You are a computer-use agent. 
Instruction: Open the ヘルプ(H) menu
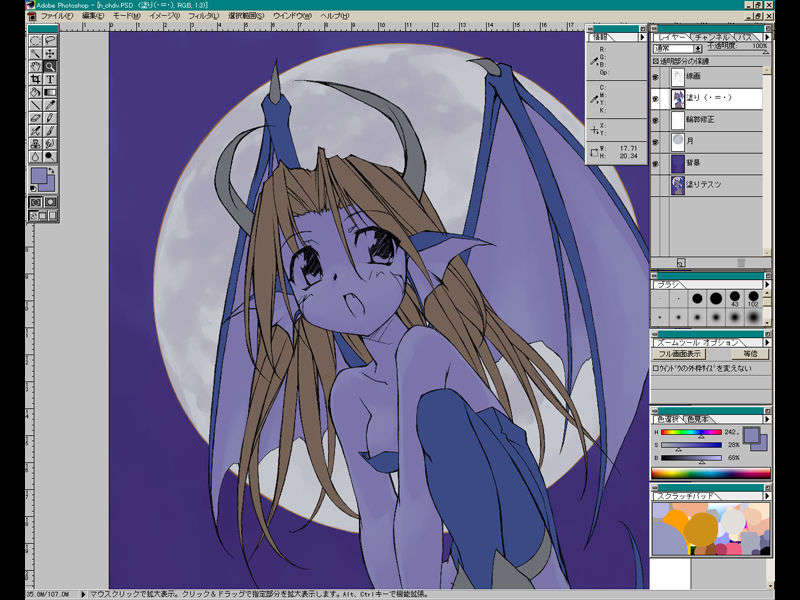335,16
